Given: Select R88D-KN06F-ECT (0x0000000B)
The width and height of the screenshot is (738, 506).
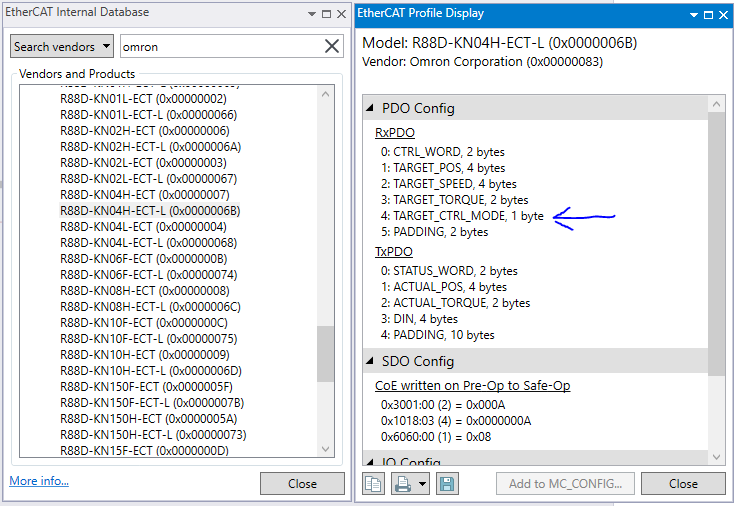Looking at the screenshot, I should pos(144,259).
